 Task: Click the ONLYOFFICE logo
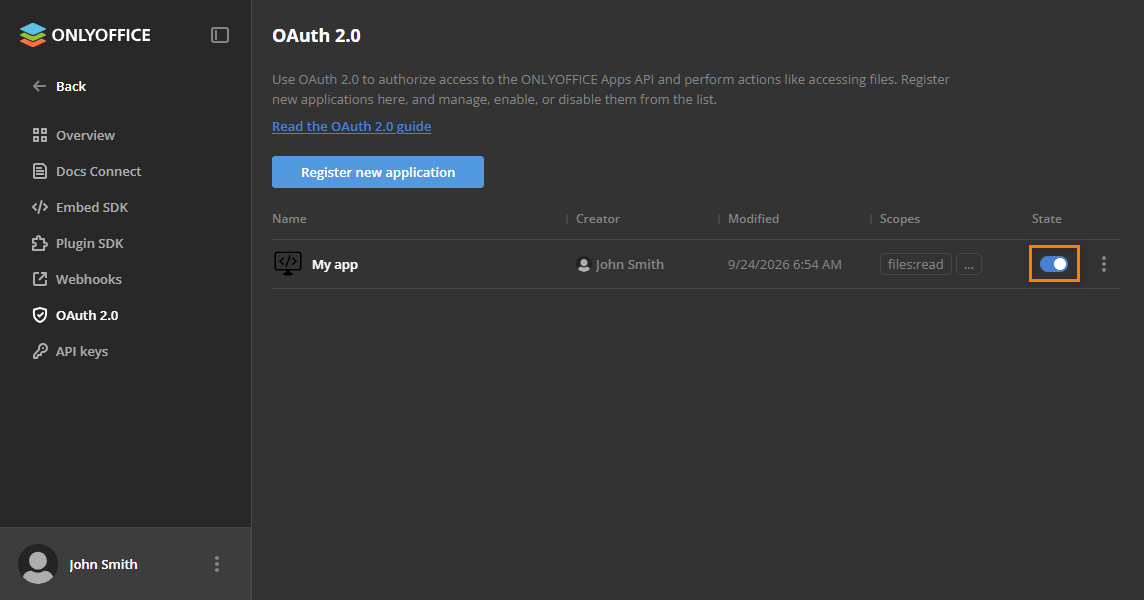85,35
